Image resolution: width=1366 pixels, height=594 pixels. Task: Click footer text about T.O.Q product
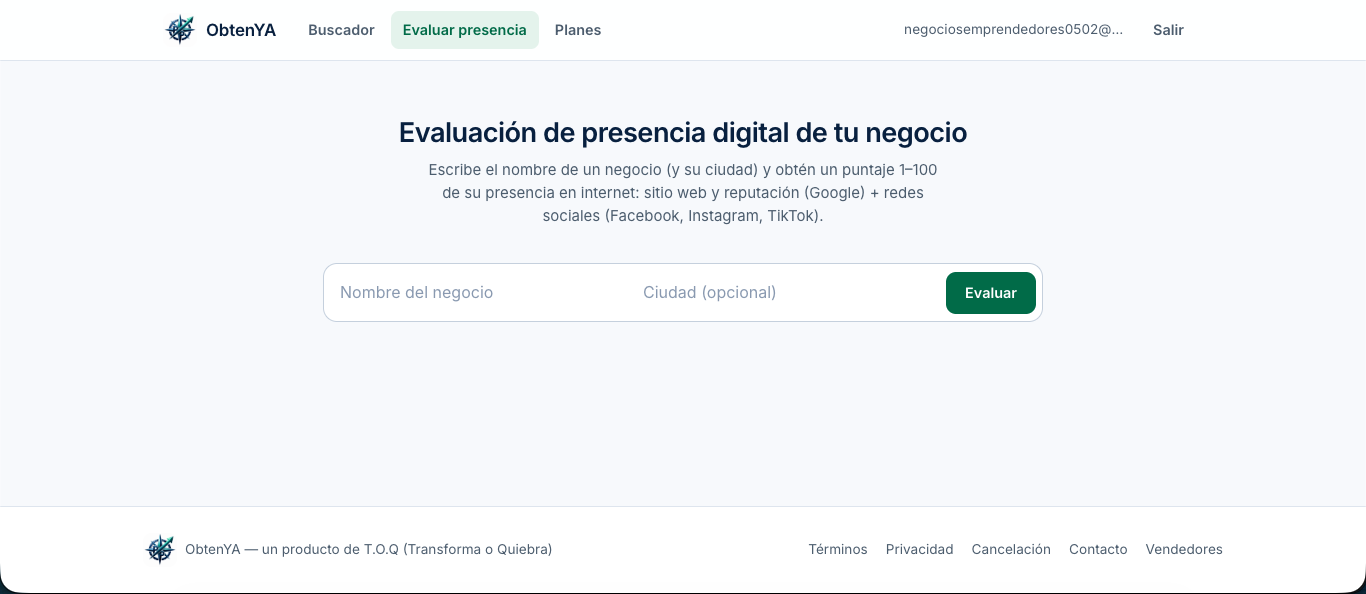click(x=369, y=549)
